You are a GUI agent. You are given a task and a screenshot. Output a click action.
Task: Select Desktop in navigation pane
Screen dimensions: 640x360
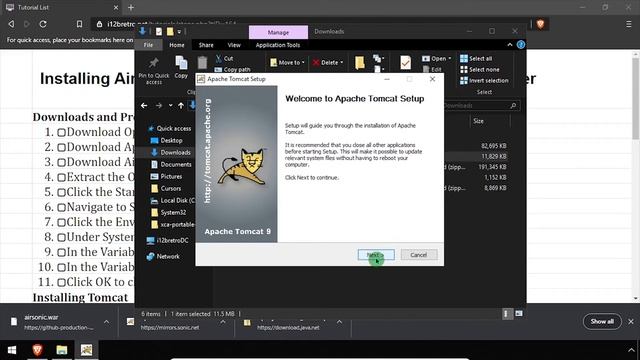tap(167, 140)
